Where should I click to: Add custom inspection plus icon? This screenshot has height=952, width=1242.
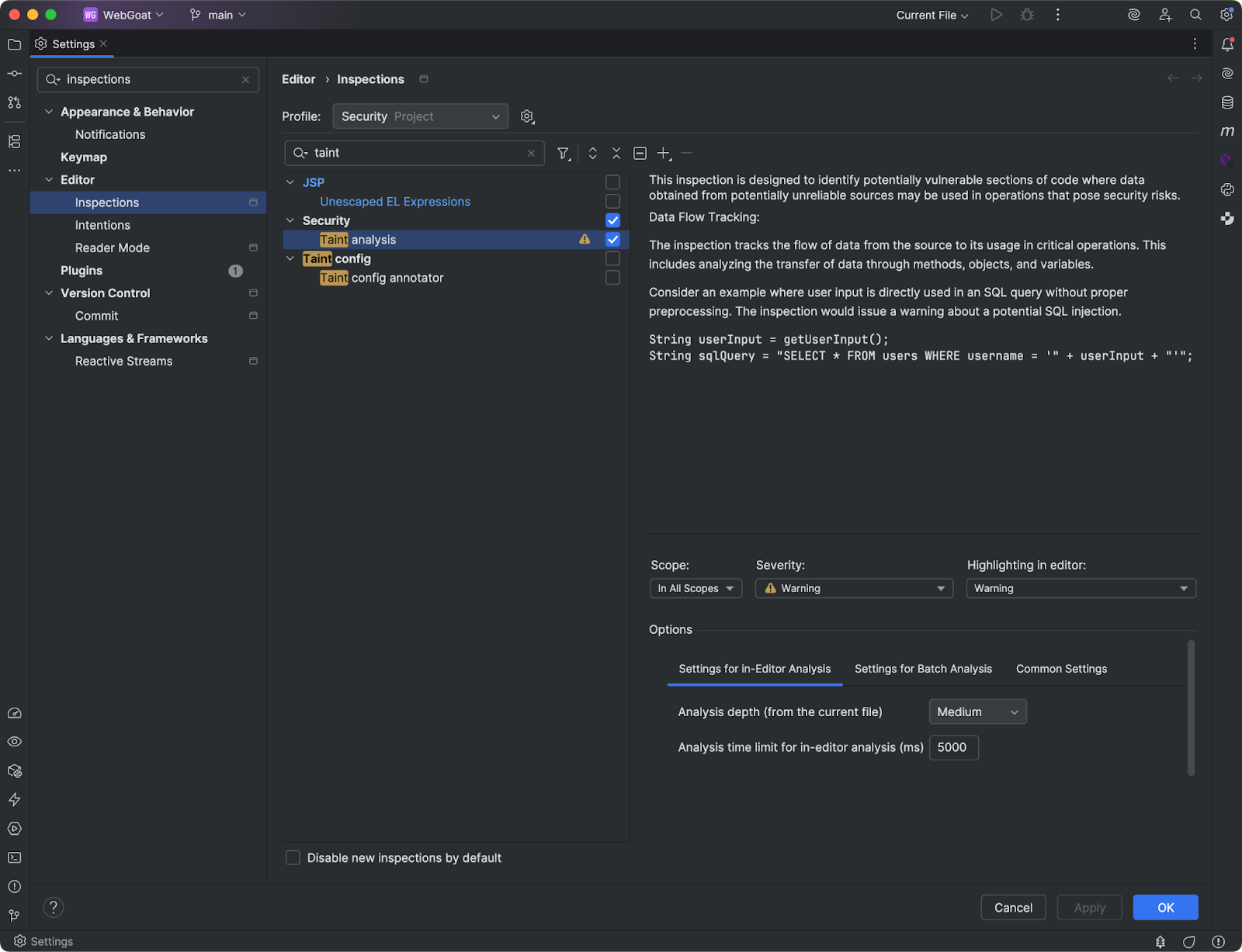tap(664, 154)
